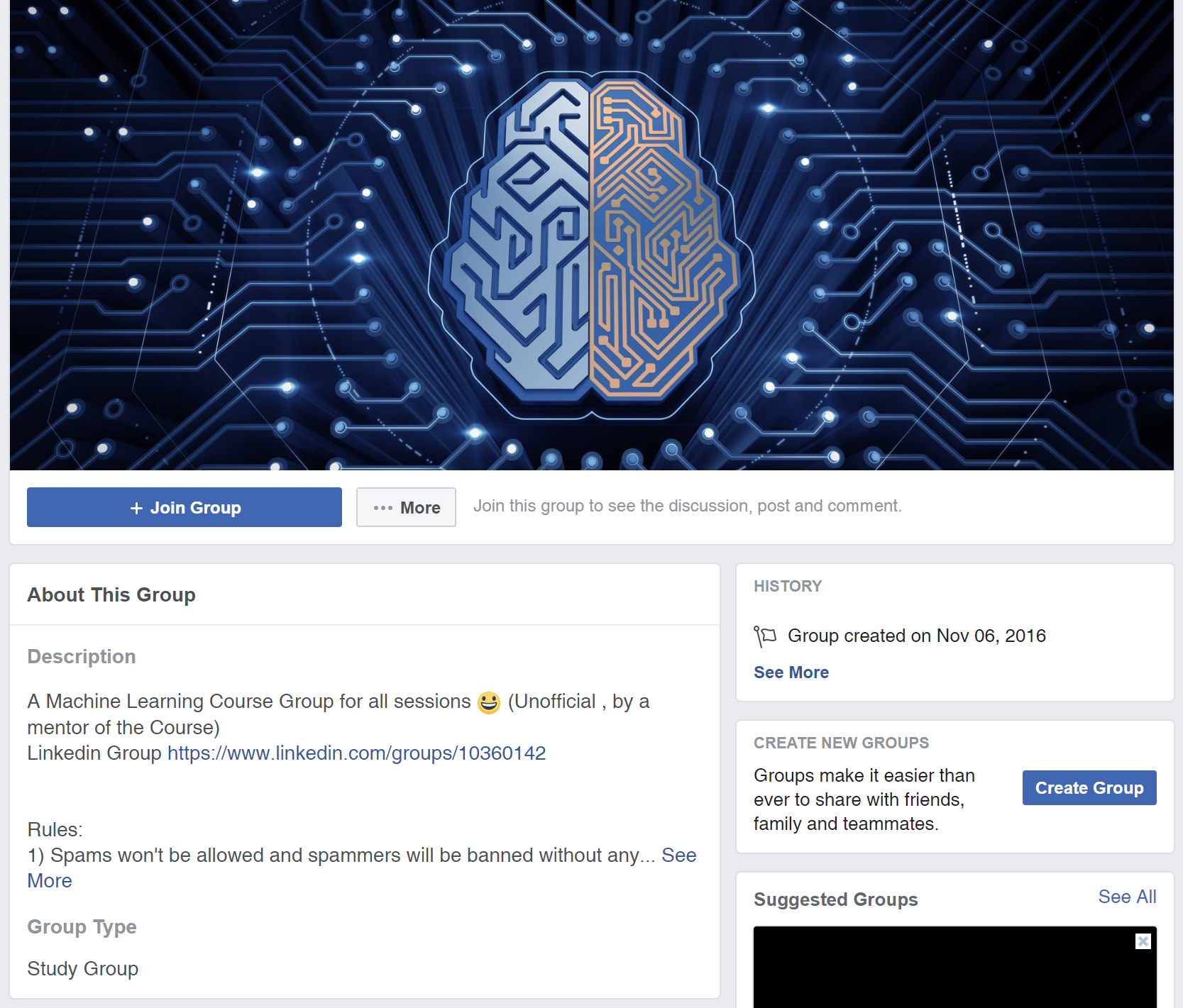This screenshot has height=1008, width=1183.
Task: Click the Join Group button
Action: coord(185,507)
